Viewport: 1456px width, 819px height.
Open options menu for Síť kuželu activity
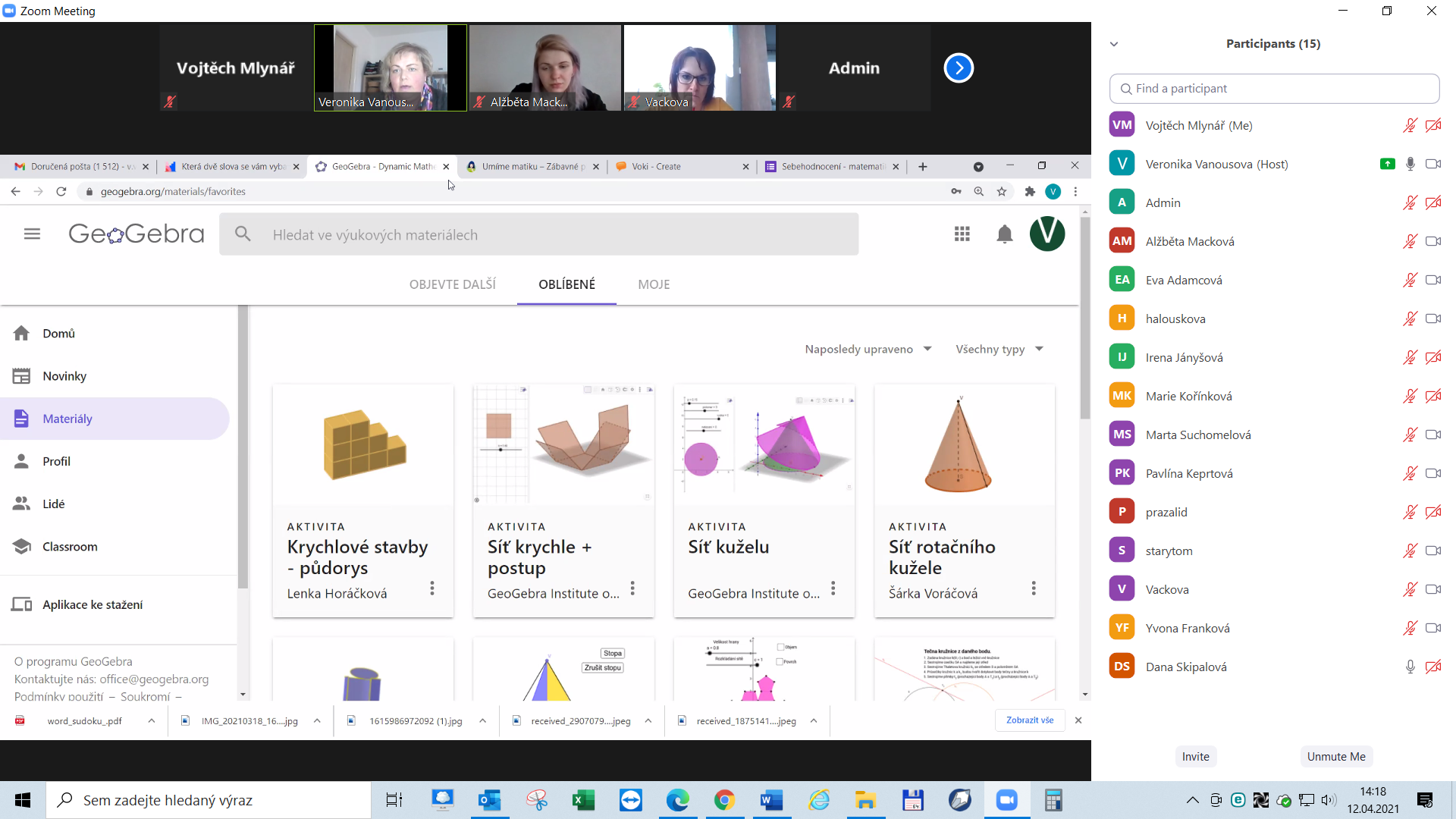833,588
